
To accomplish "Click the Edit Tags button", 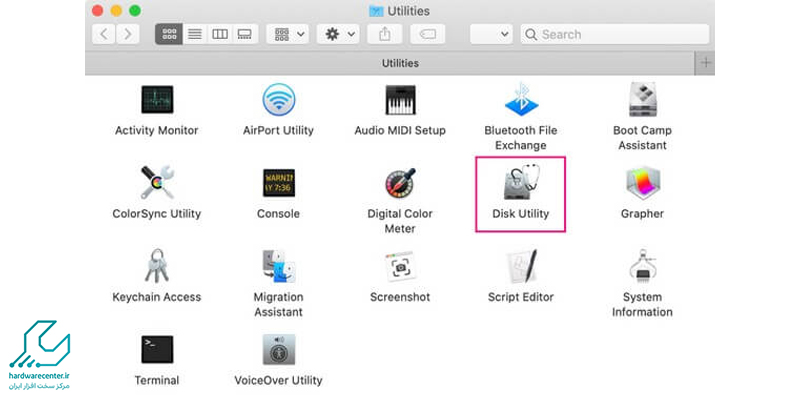I will [428, 34].
